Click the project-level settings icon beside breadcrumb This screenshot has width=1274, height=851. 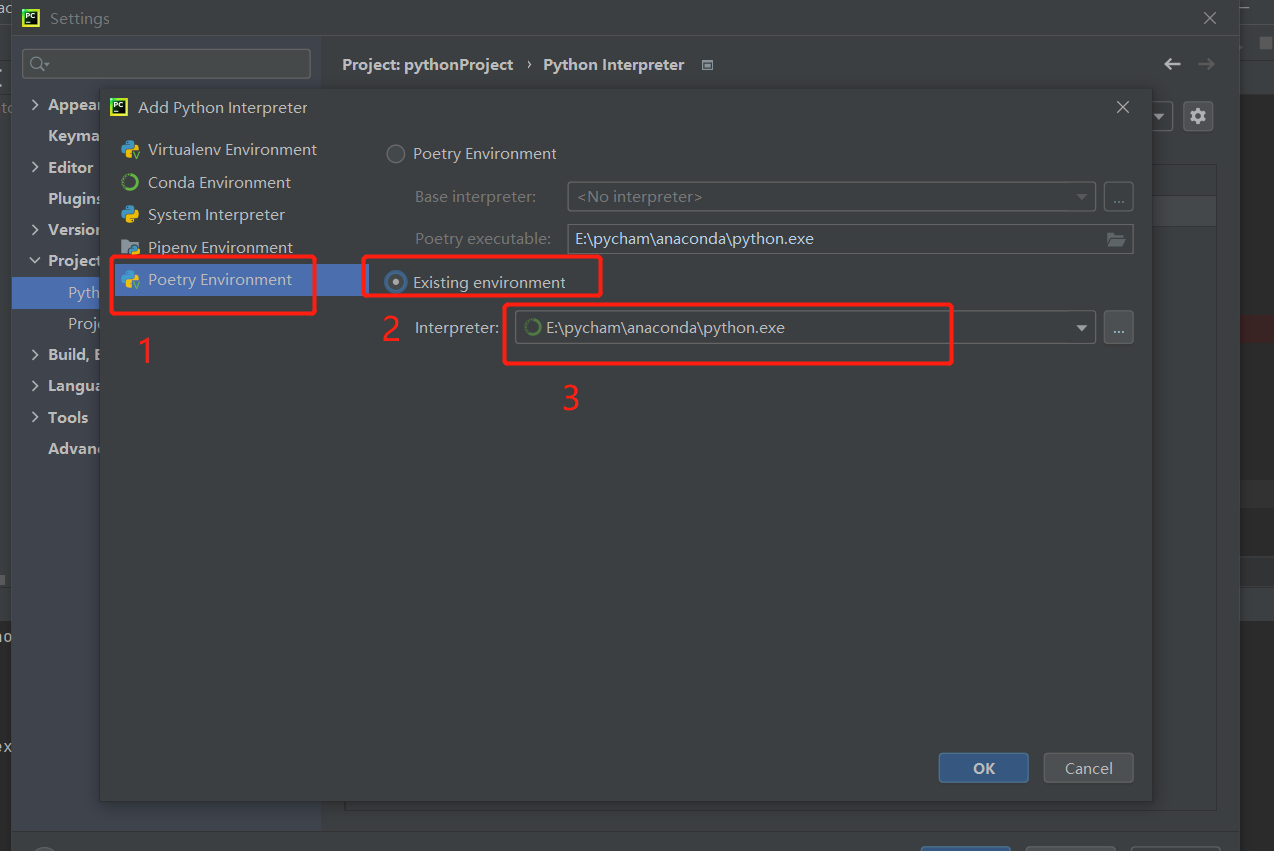[708, 65]
